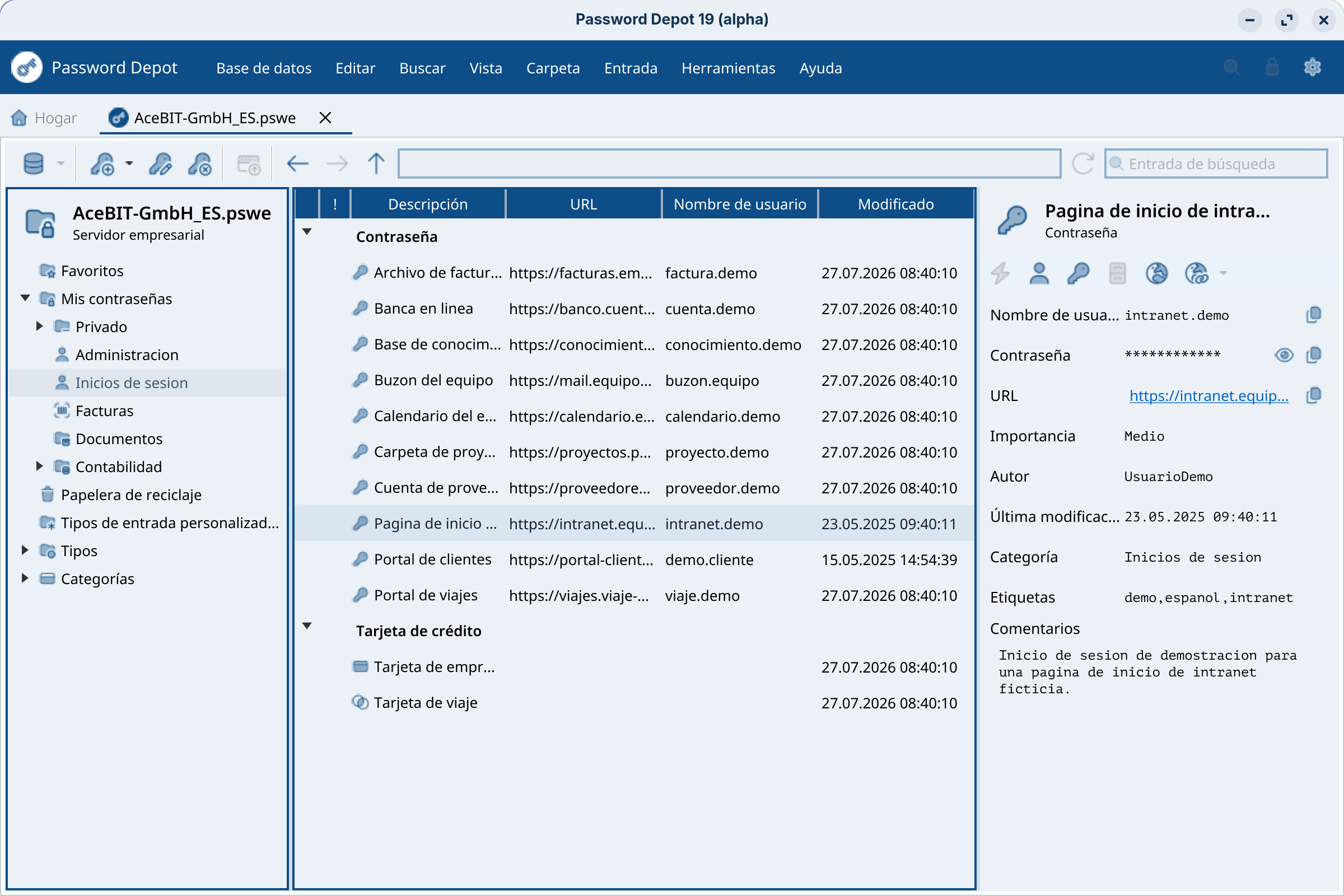Click the globe-with-link icon in details toolbar

click(x=1197, y=273)
